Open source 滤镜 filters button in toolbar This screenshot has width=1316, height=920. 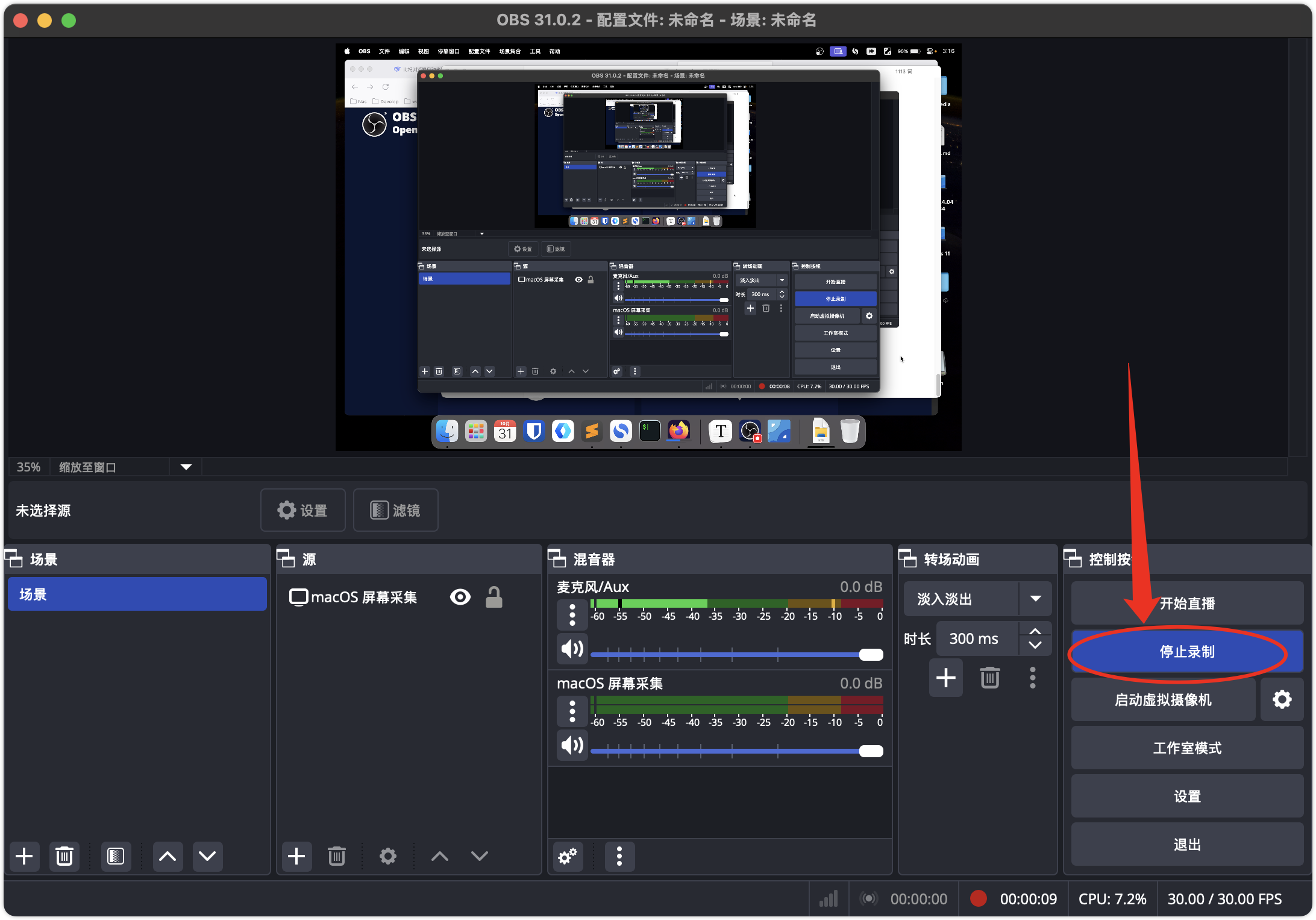click(395, 510)
